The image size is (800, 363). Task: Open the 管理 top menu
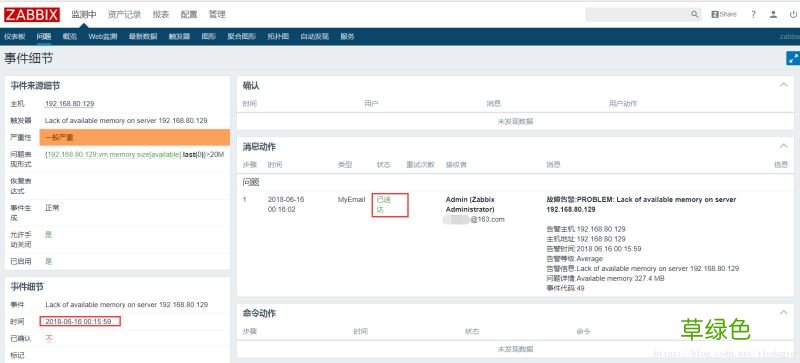[x=217, y=14]
